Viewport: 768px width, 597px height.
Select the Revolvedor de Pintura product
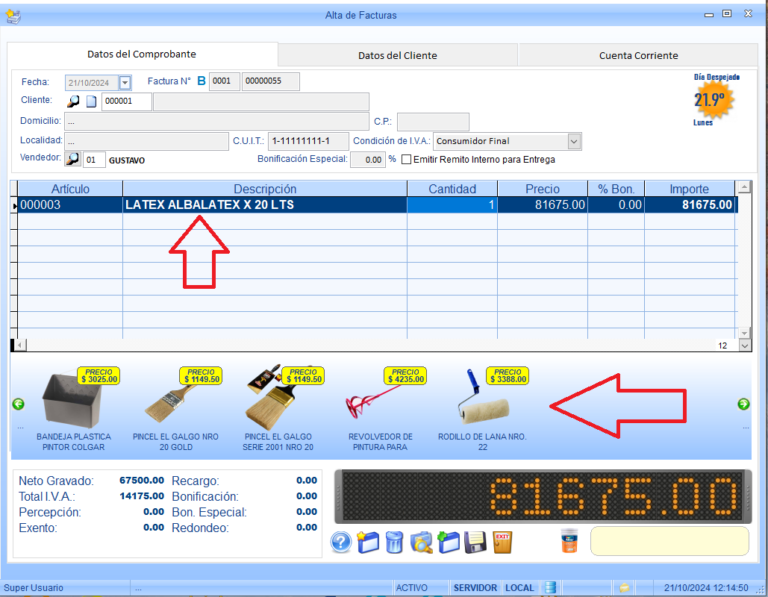coord(381,409)
